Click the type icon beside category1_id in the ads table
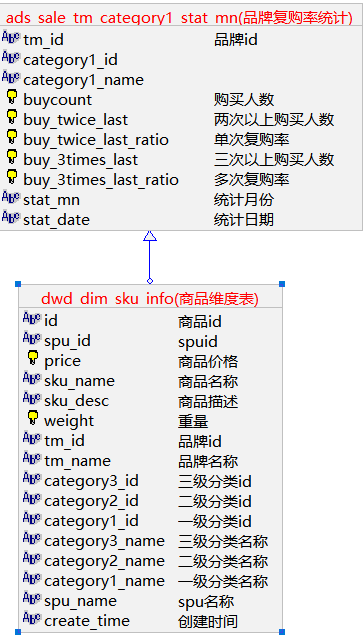 point(11,58)
